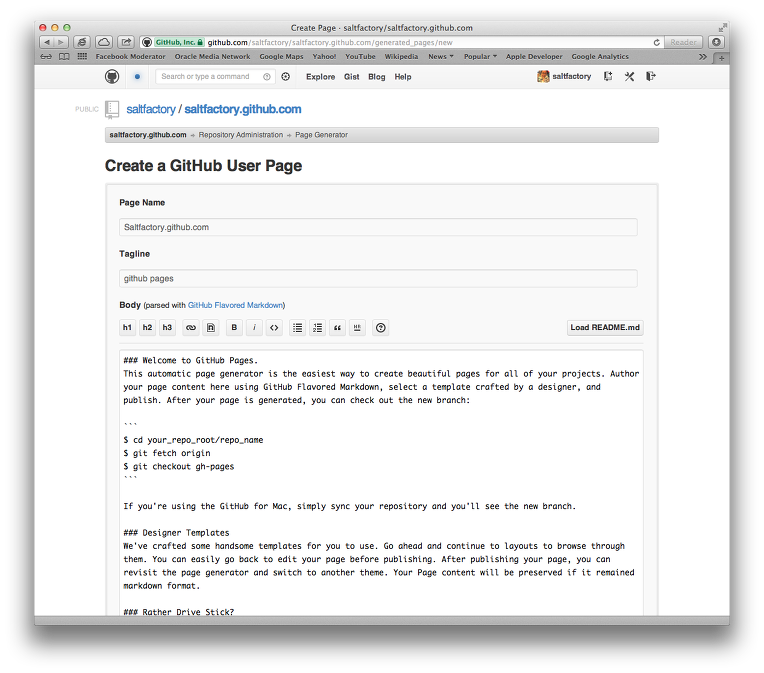
Task: Click the GitHub, Inc. security certificate badge
Action: coord(179,42)
